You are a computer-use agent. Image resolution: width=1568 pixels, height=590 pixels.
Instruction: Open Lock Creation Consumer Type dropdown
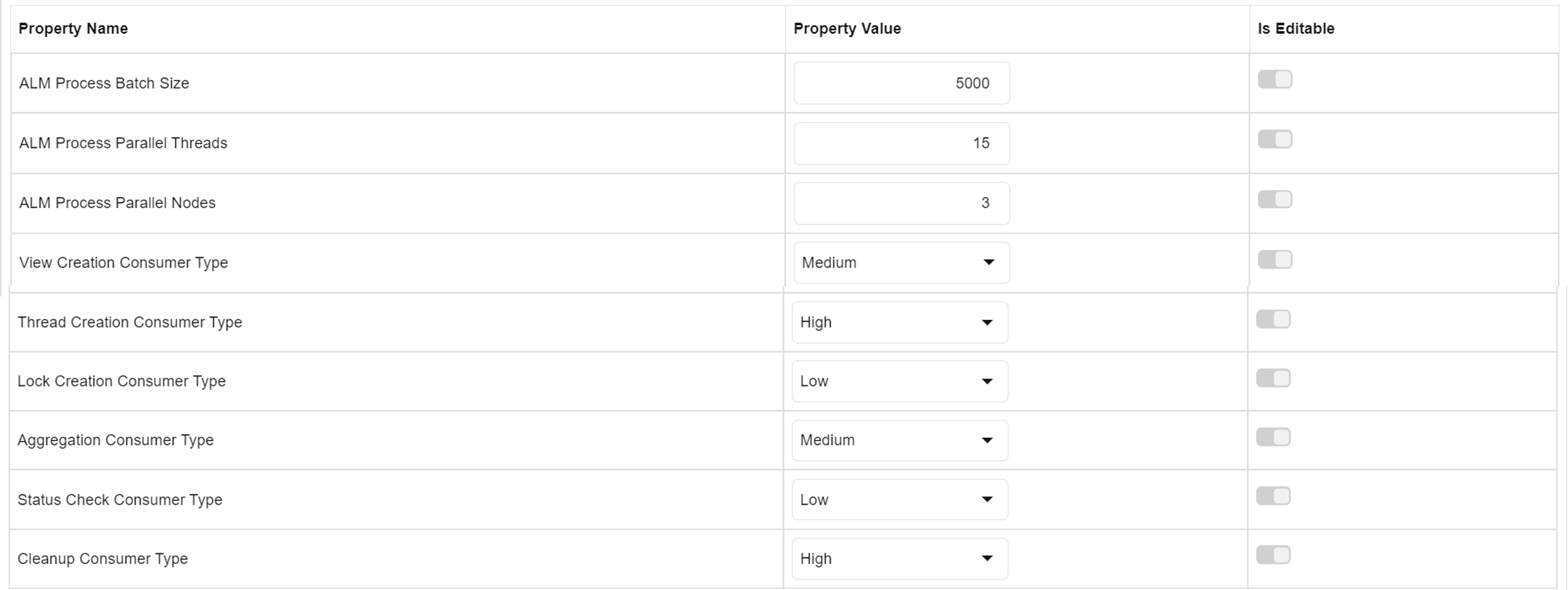point(899,381)
